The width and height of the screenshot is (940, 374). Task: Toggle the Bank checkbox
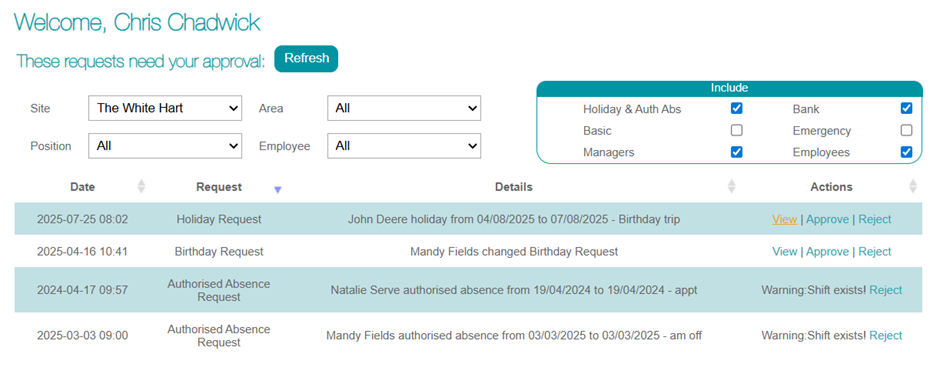pyautogui.click(x=906, y=108)
